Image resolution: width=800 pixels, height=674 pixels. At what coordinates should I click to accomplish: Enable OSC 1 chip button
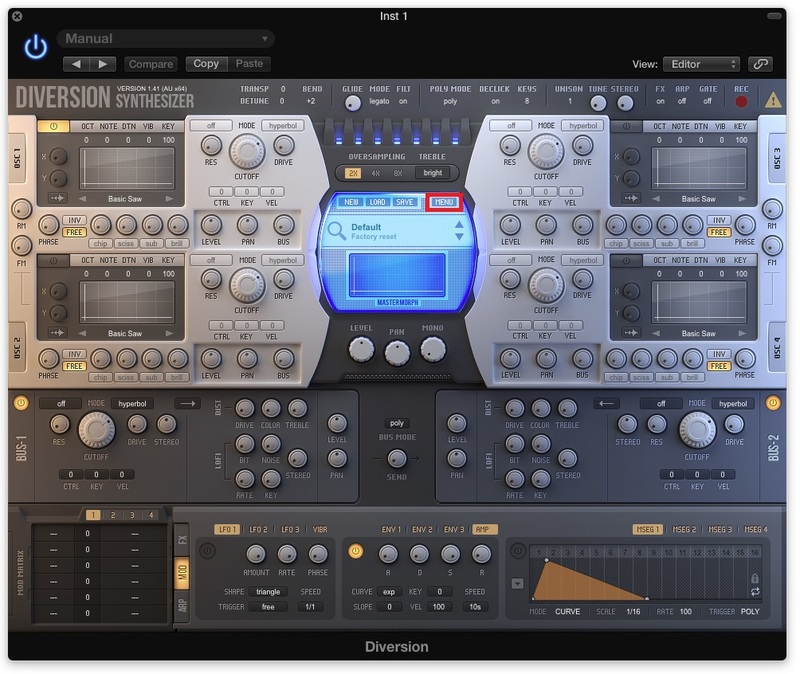100,243
